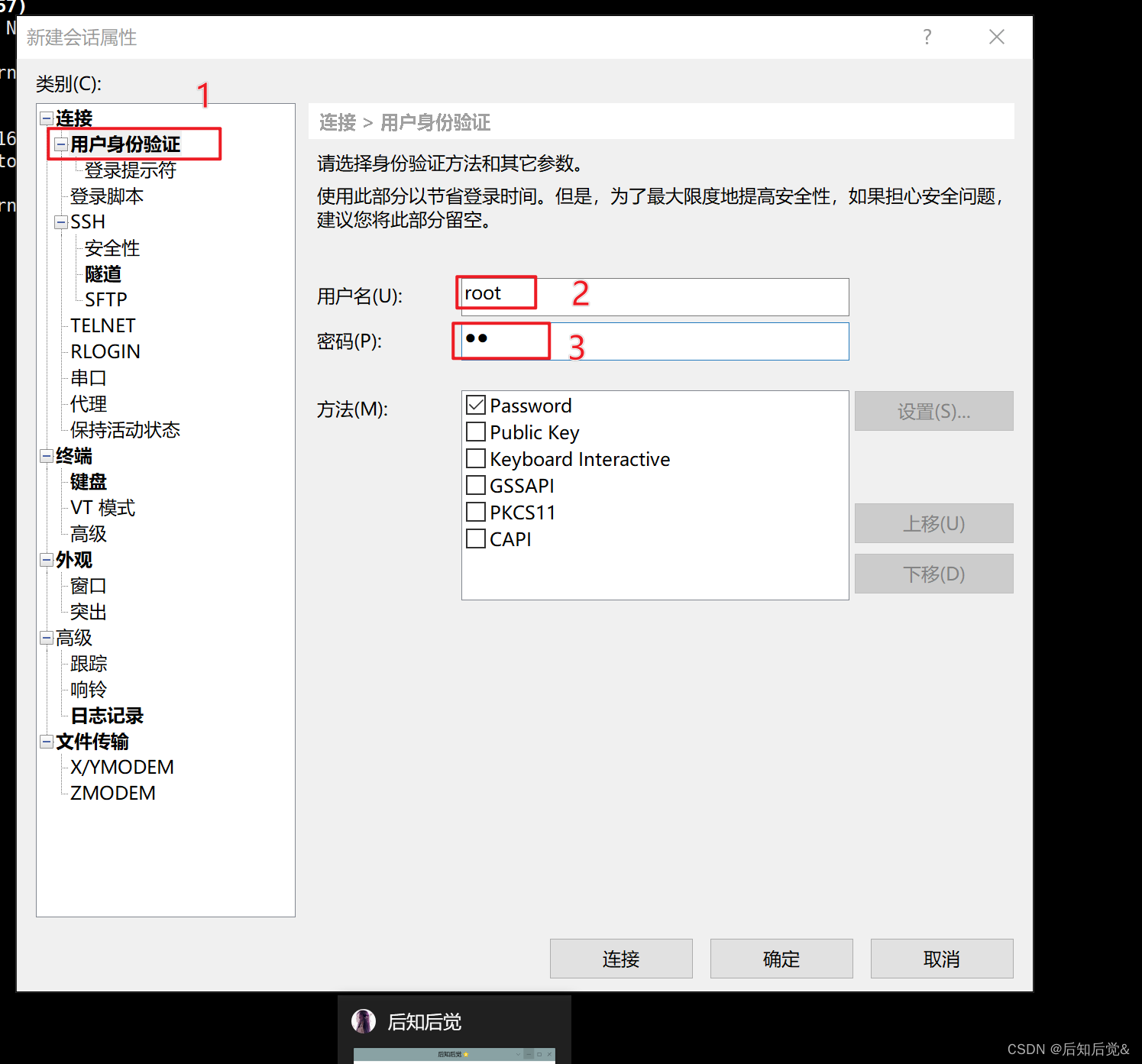
Task: Select TELNET in the tree
Action: (103, 325)
